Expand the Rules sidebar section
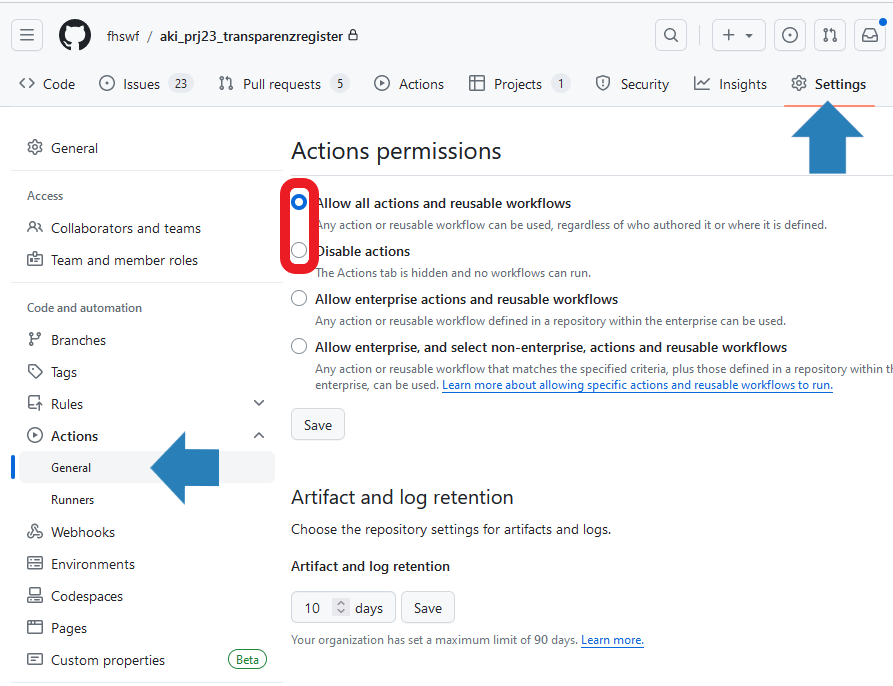Screen dimensions: 893x686 (259, 404)
